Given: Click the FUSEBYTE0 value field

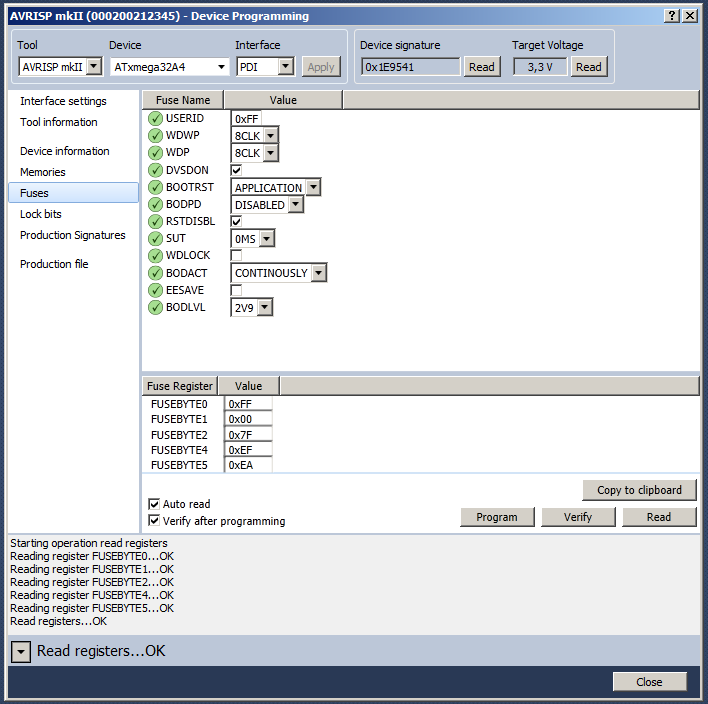Looking at the screenshot, I should point(248,404).
